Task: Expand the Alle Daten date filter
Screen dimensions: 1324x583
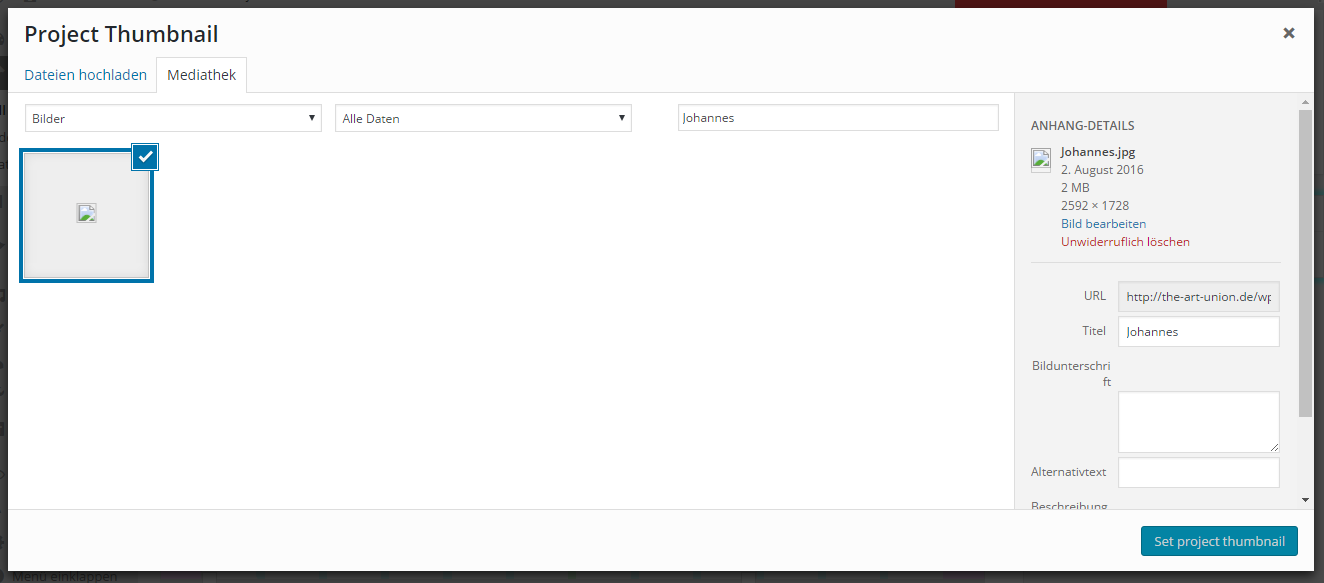Action: (483, 118)
